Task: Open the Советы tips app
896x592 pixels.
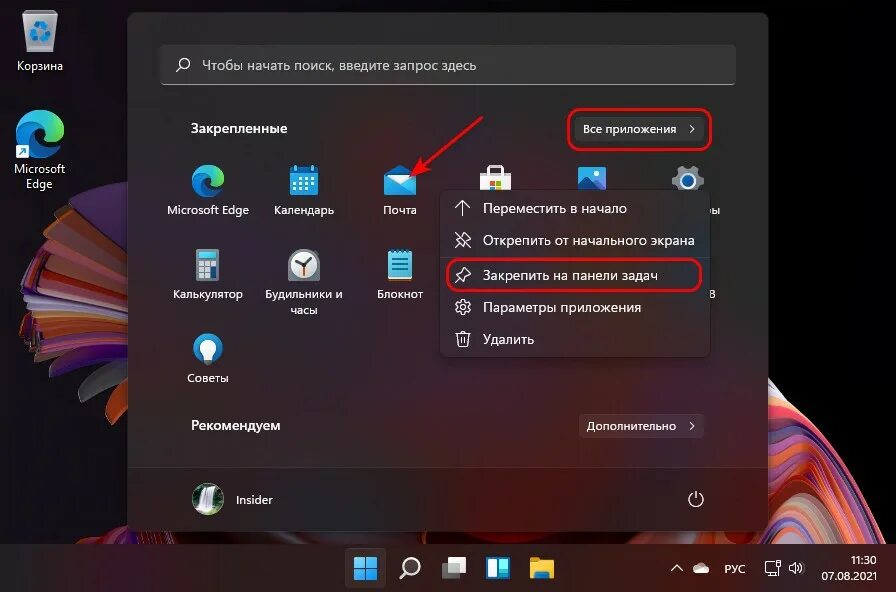Action: coord(207,358)
